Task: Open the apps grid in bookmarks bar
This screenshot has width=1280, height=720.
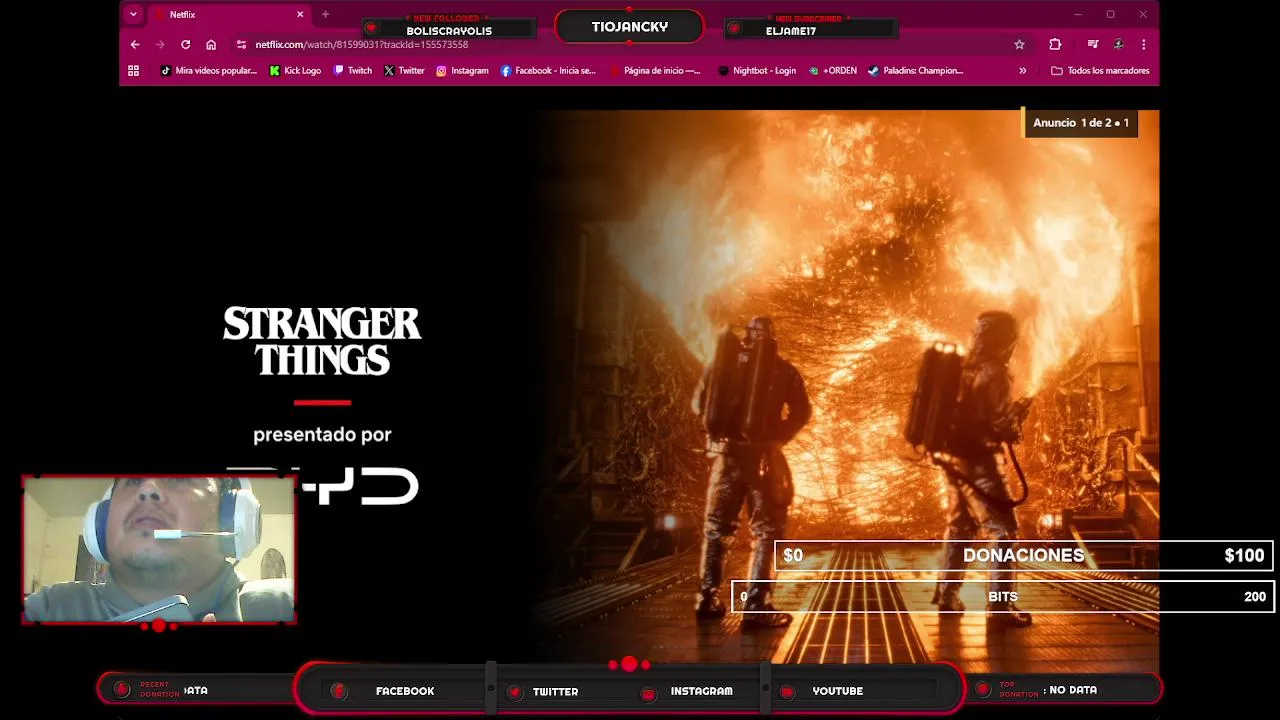Action: (x=133, y=71)
